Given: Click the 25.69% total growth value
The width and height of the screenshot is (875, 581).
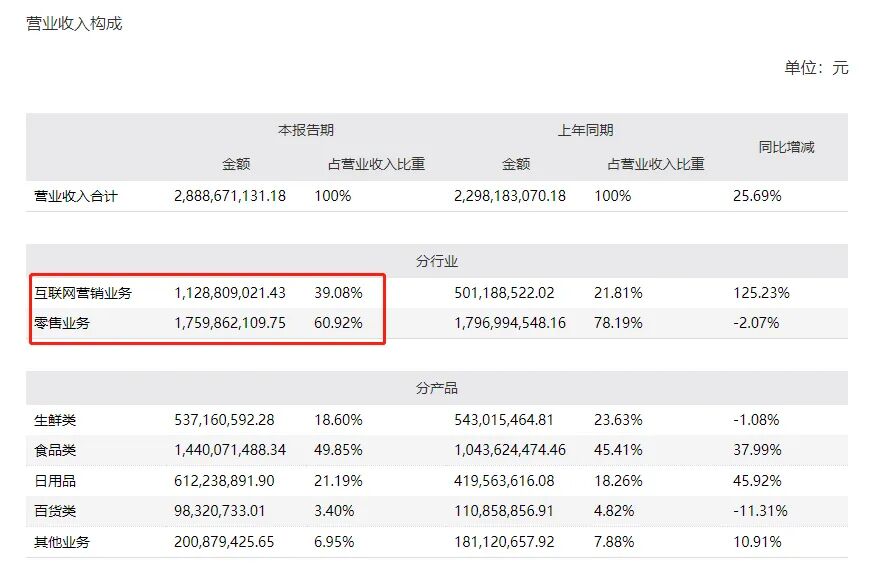Looking at the screenshot, I should (757, 196).
